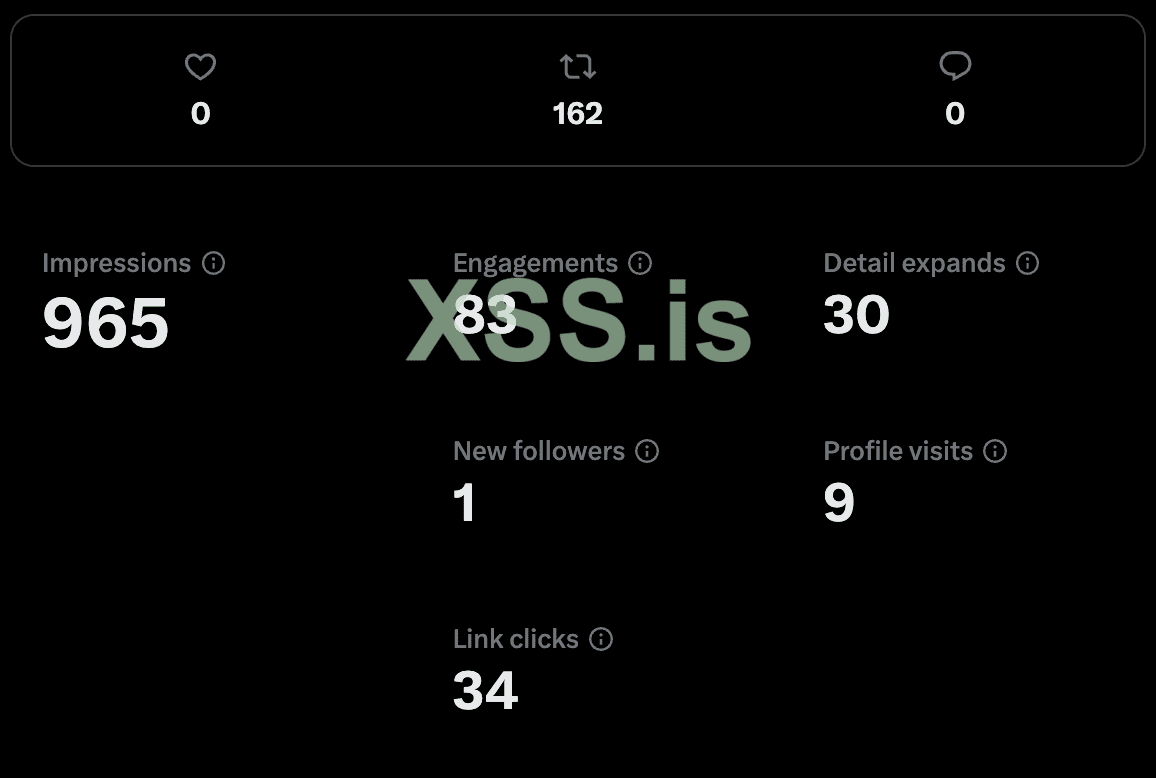This screenshot has width=1156, height=778.
Task: Open the Profile visits info icon
Action: [995, 451]
